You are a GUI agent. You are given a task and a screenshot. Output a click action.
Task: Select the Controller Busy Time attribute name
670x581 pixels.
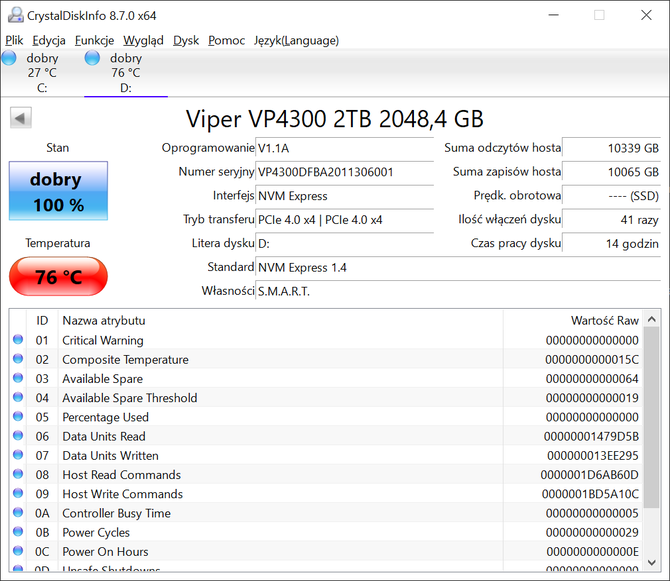point(116,514)
